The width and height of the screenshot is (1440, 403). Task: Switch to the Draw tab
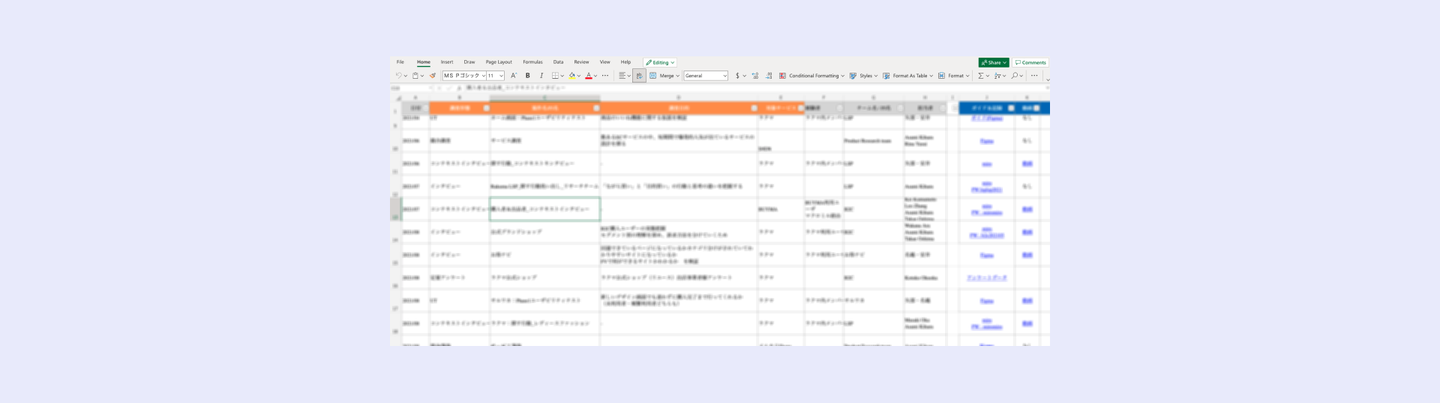point(469,62)
